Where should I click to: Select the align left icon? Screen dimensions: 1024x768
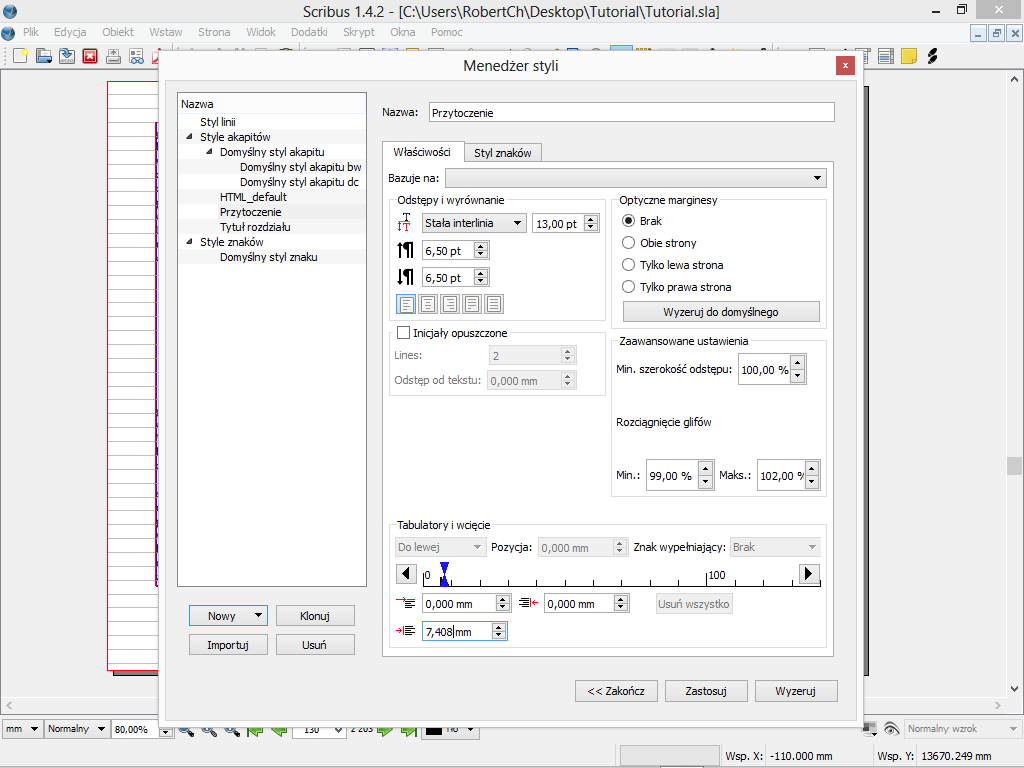click(407, 305)
